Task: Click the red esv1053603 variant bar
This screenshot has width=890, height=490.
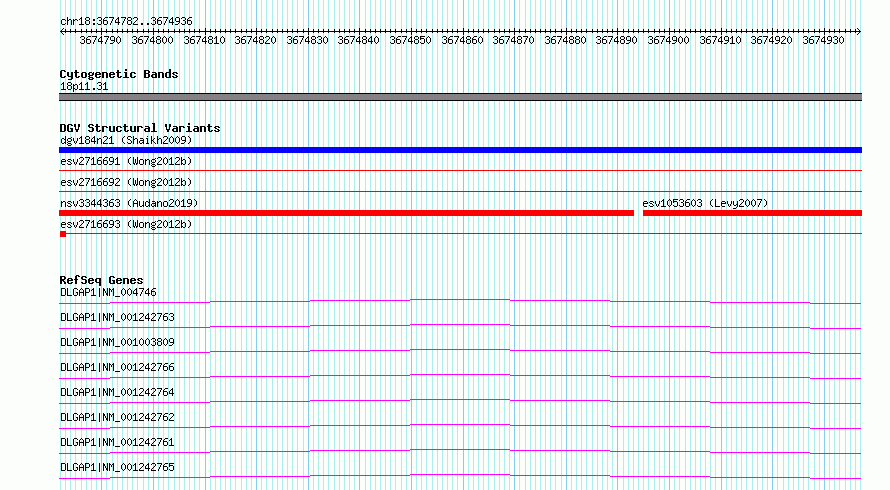Action: point(752,213)
